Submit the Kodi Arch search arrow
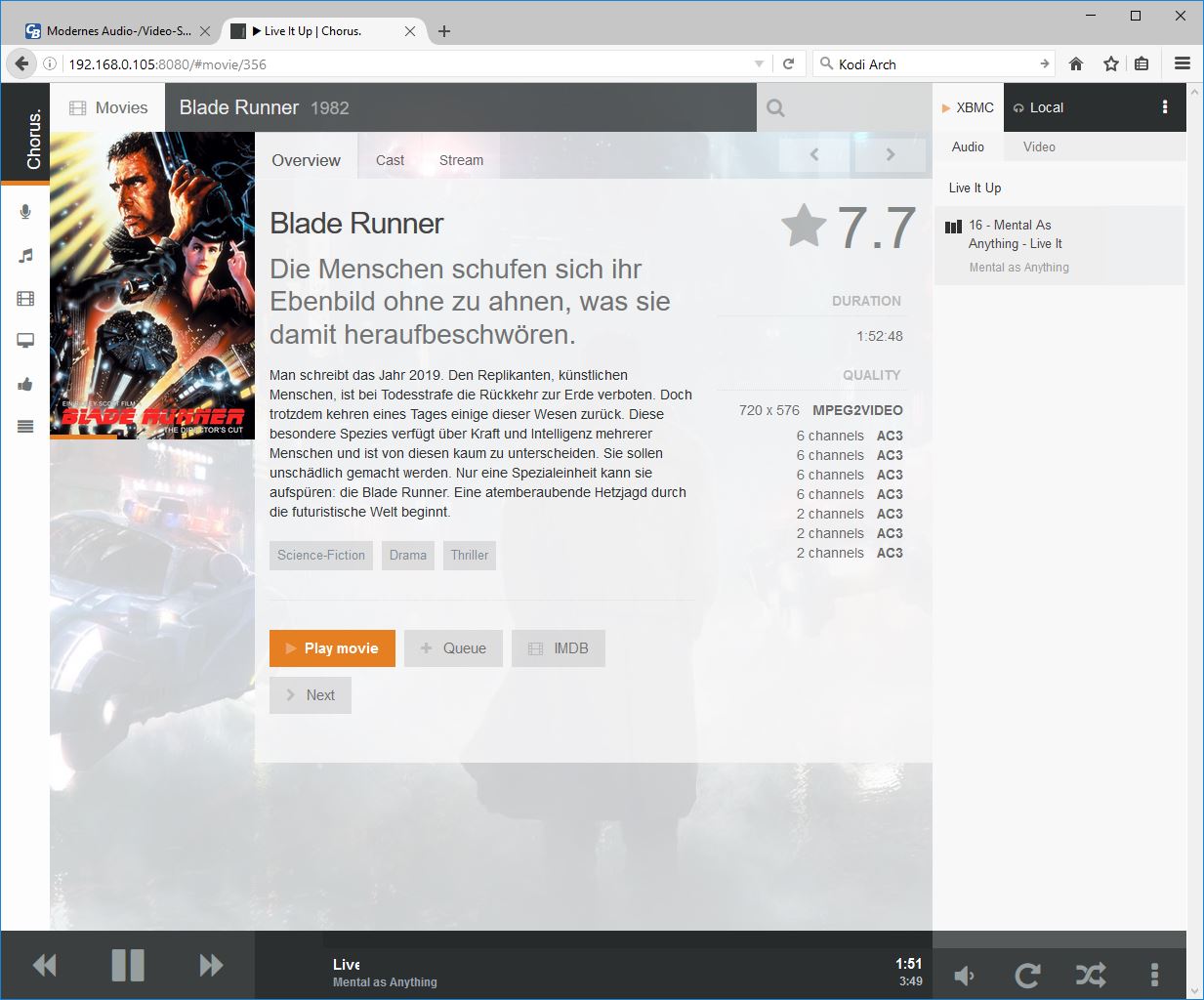 coord(1045,63)
